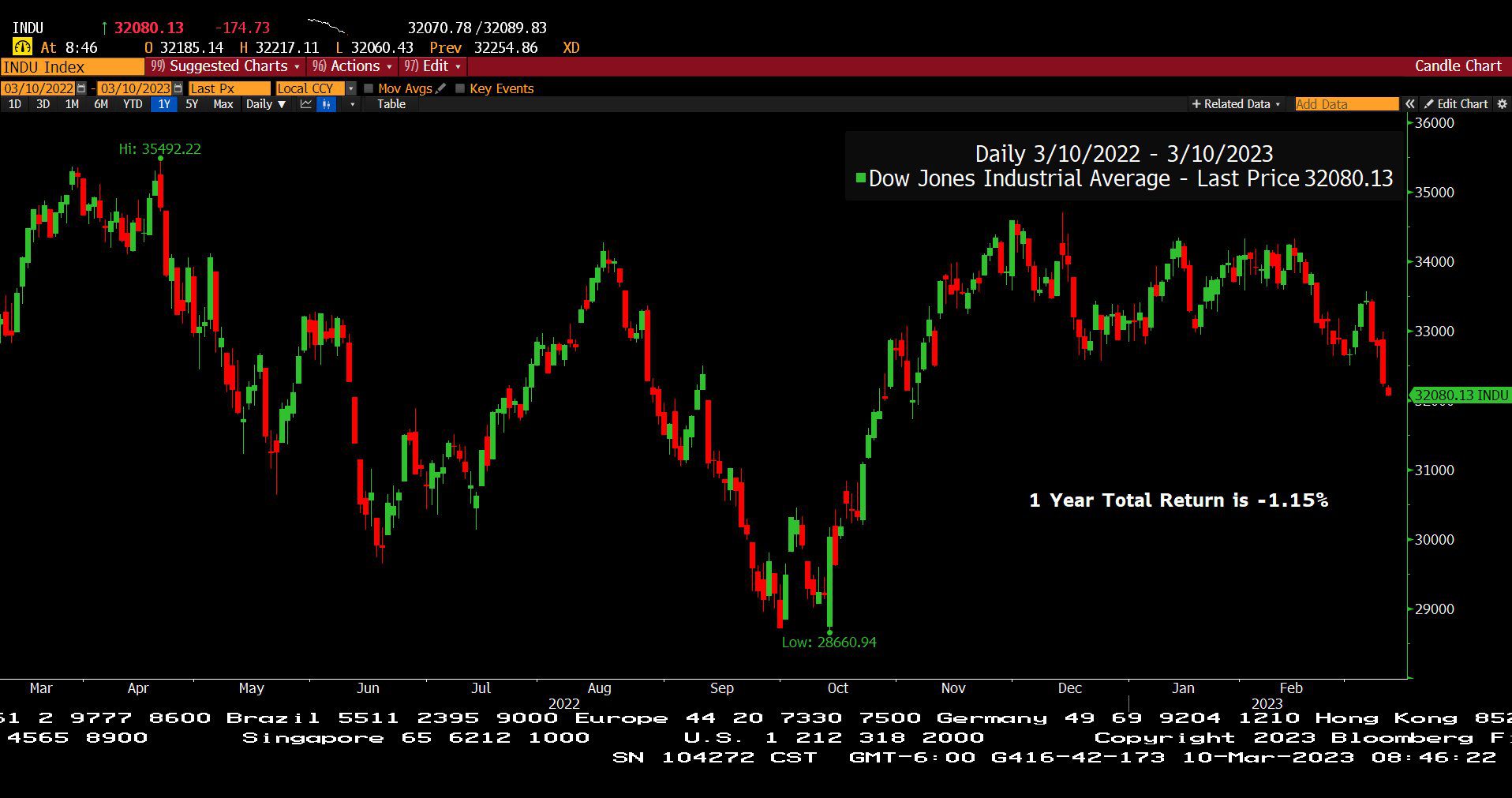This screenshot has width=1512, height=798.
Task: Change the Daily periodicity dropdown
Action: (x=265, y=104)
